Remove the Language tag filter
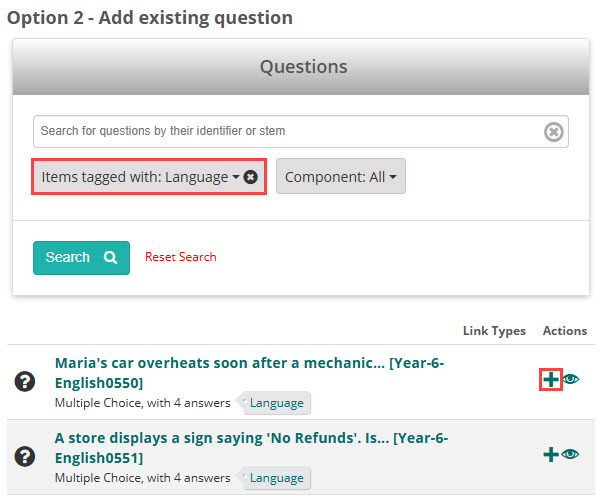The image size is (600, 502). (x=251, y=177)
